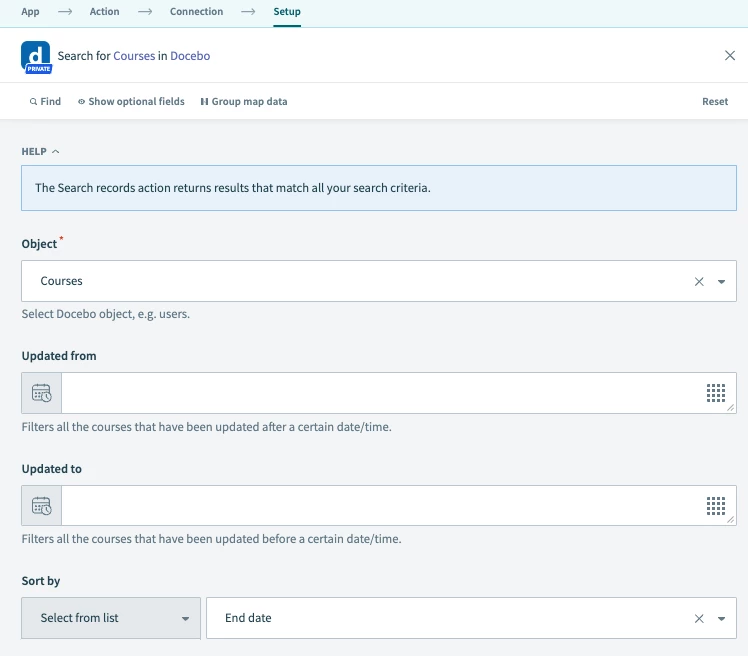Collapse the HELP section
Image resolution: width=748 pixels, height=656 pixels.
(41, 152)
